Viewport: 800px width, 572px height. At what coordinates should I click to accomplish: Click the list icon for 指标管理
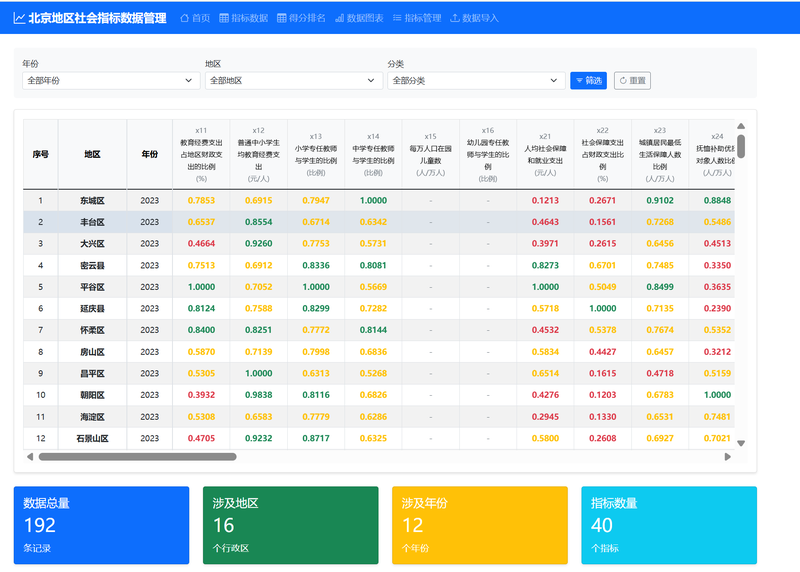pos(397,18)
